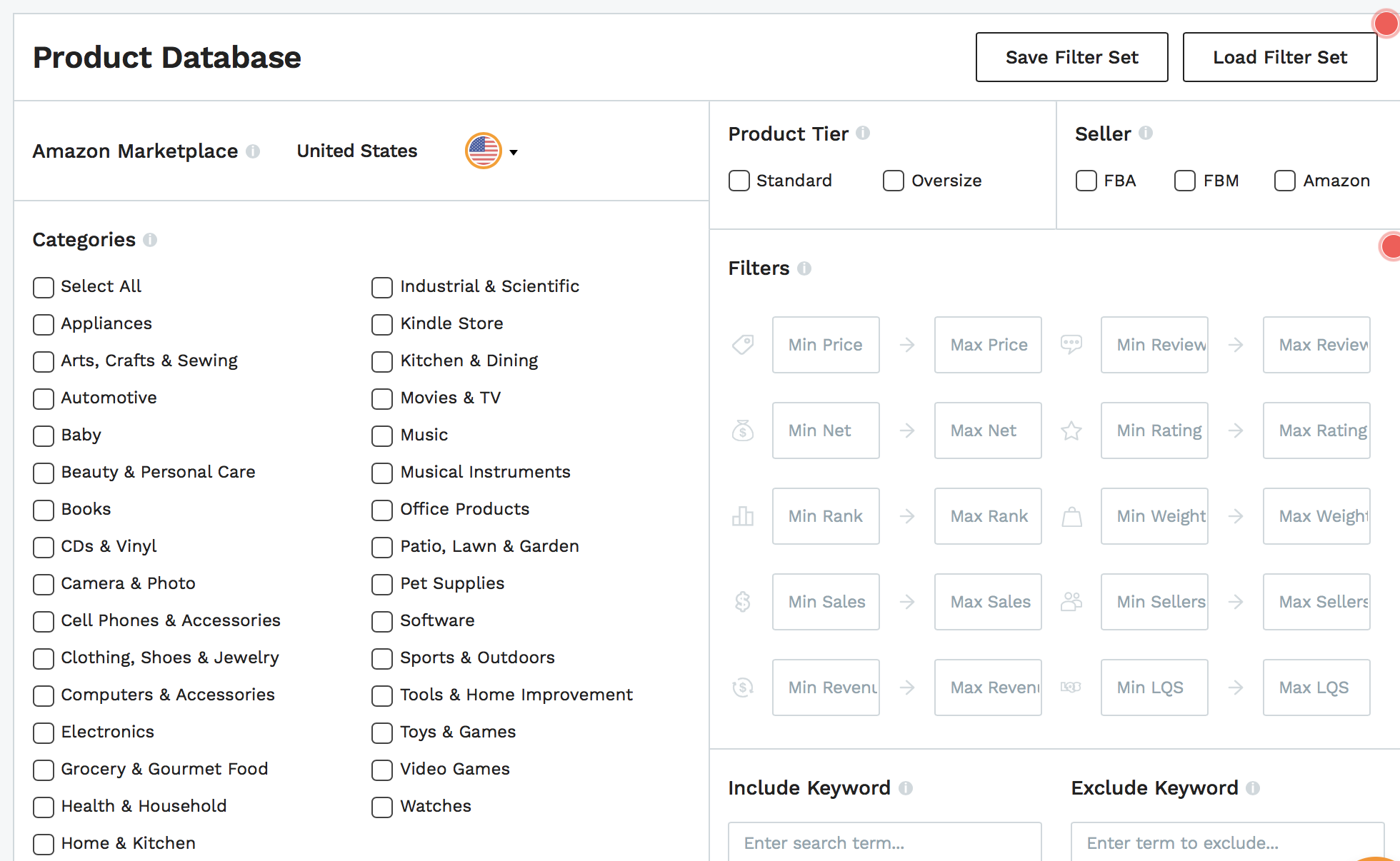Click the price tag icon before Min Price
This screenshot has height=861, width=1400.
pos(743,345)
